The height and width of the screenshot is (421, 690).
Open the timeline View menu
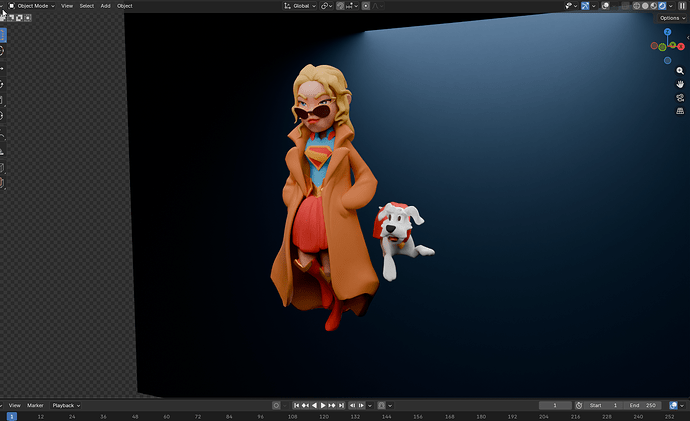click(x=15, y=405)
